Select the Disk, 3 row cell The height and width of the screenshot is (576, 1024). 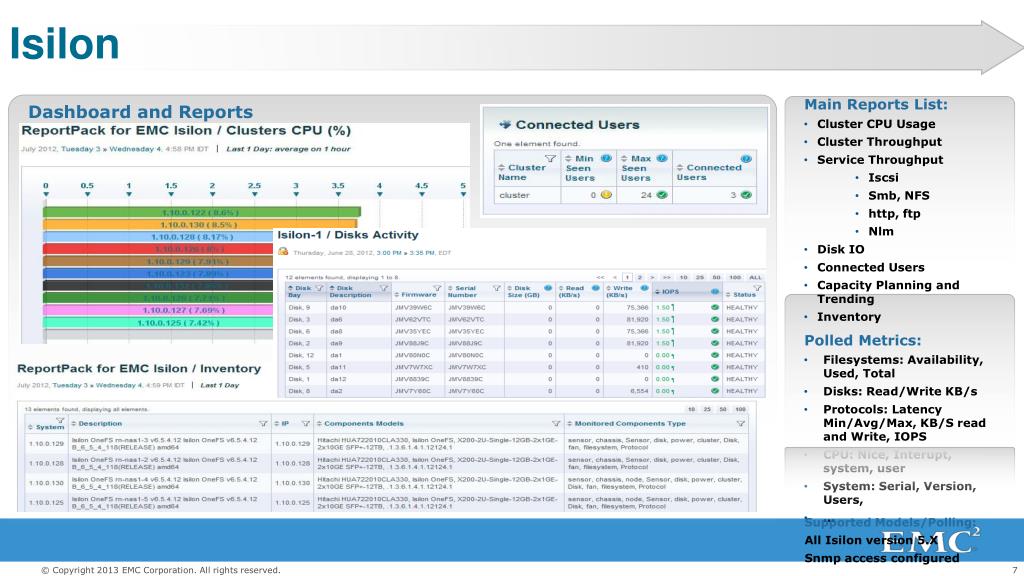click(304, 319)
